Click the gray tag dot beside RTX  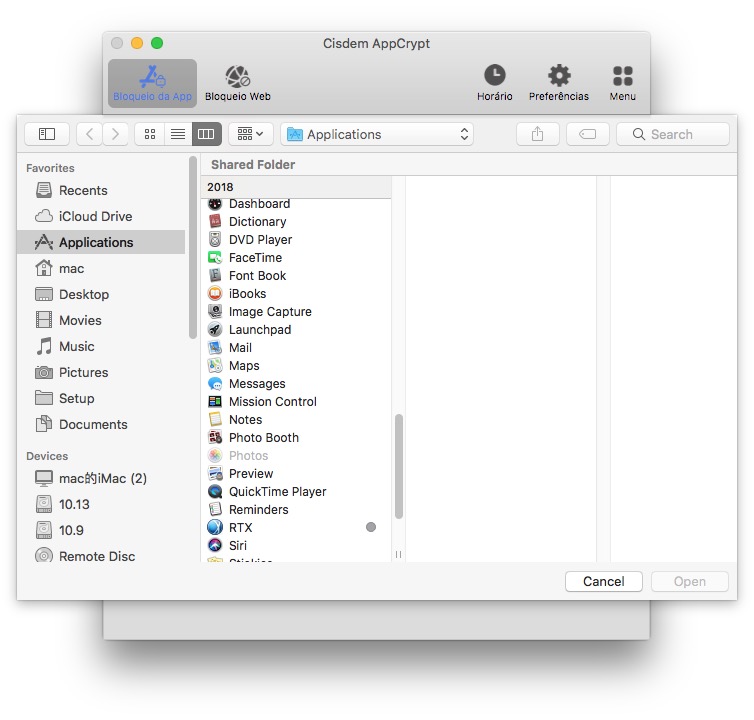pyautogui.click(x=371, y=527)
